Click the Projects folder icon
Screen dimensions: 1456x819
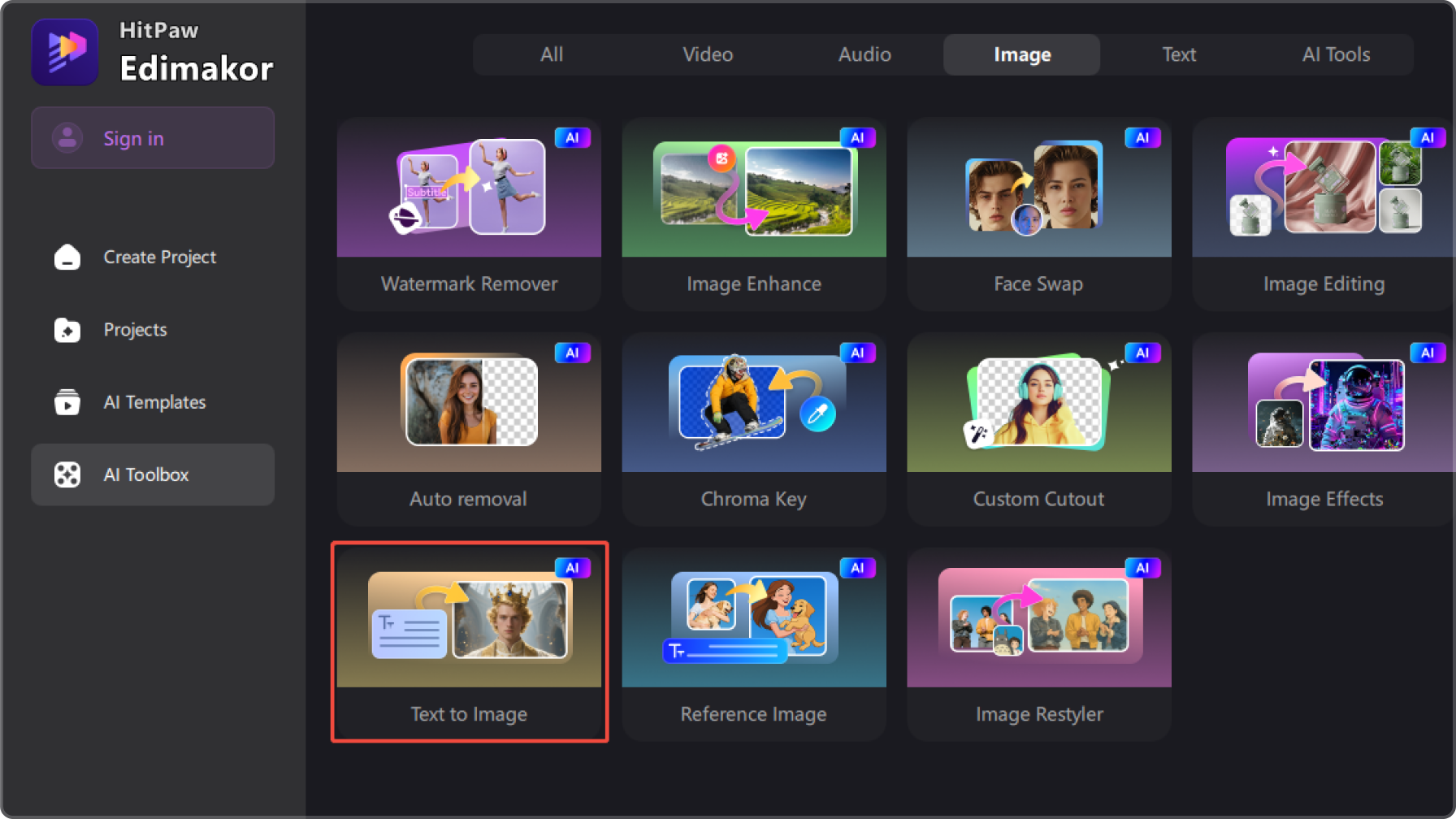(67, 330)
